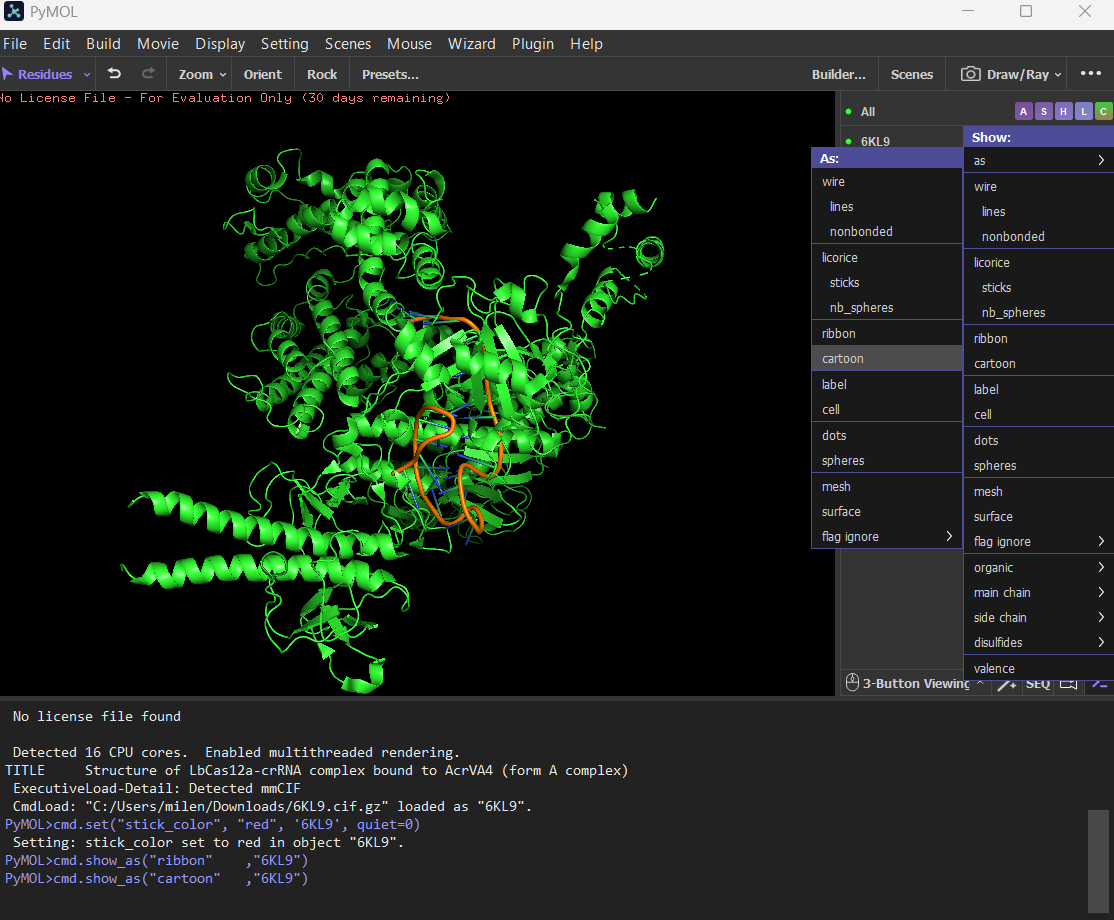Click the Orient button
1114x920 pixels.
click(x=262, y=74)
